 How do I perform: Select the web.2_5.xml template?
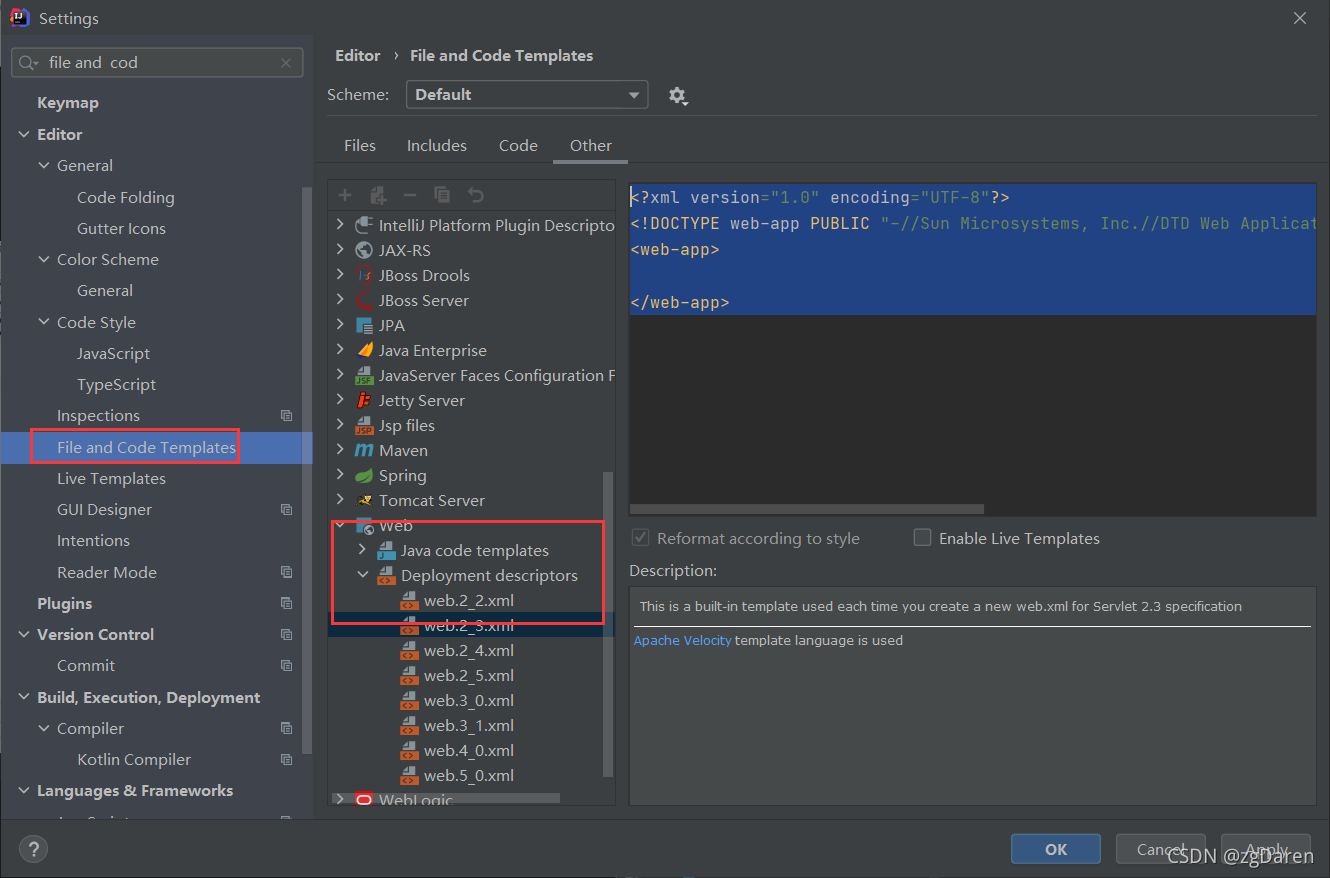click(469, 676)
